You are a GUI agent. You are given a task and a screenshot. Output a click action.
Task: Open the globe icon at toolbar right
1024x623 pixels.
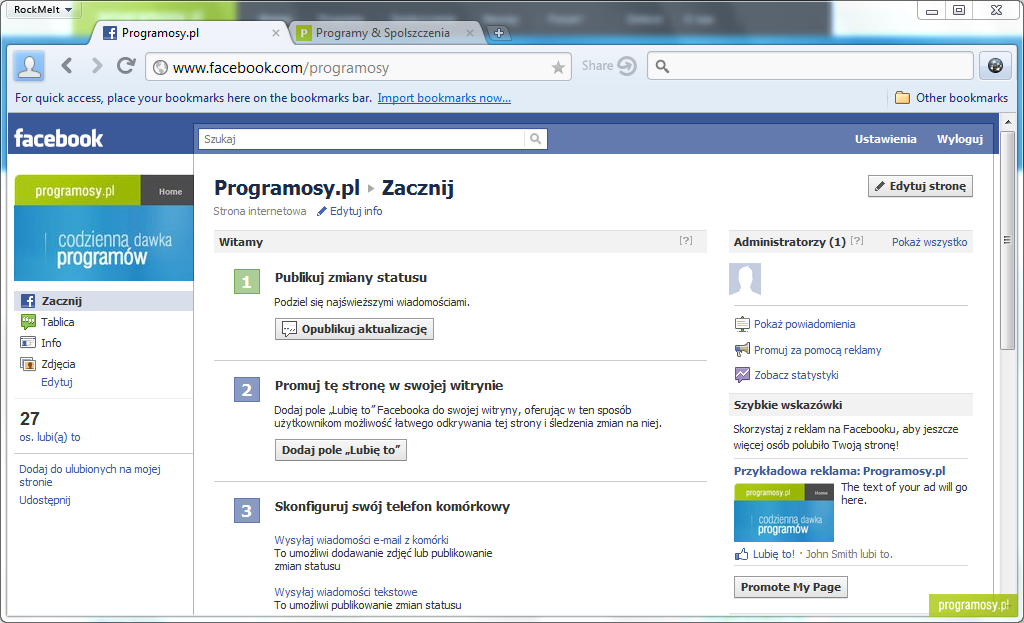(995, 66)
